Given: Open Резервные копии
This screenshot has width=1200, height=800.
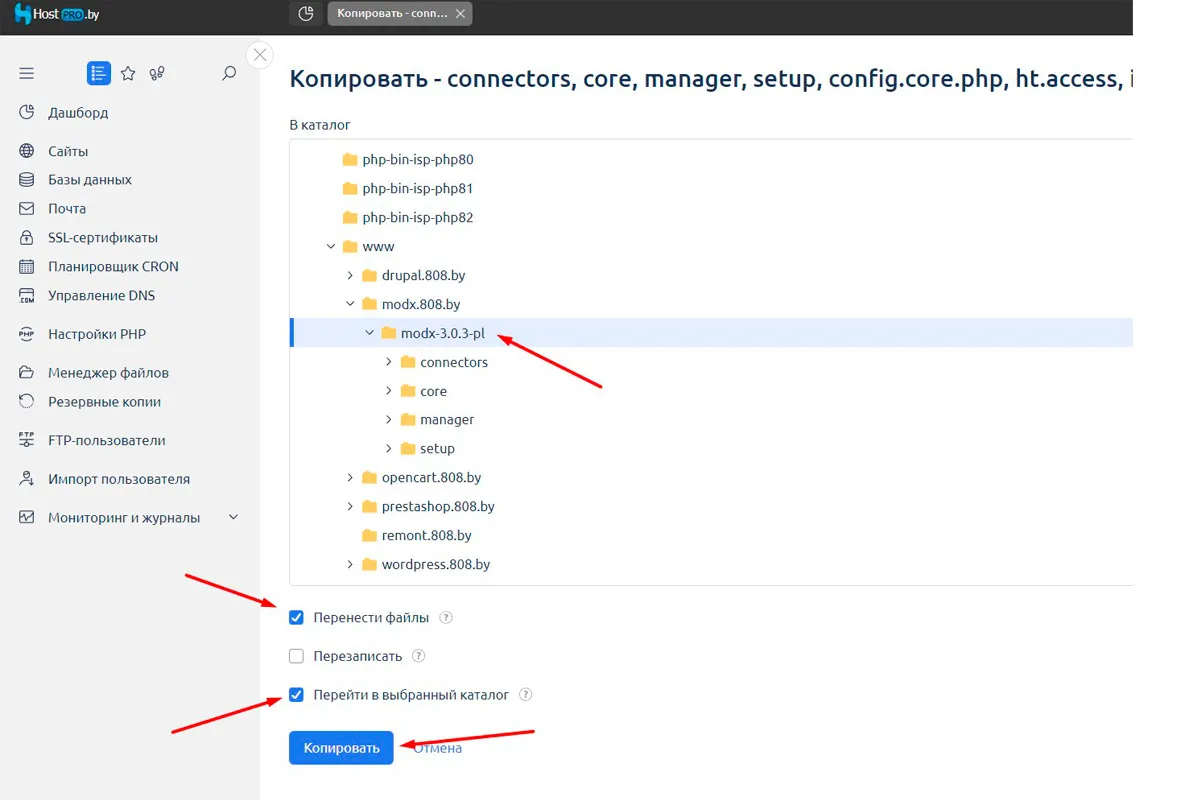Looking at the screenshot, I should click(104, 402).
